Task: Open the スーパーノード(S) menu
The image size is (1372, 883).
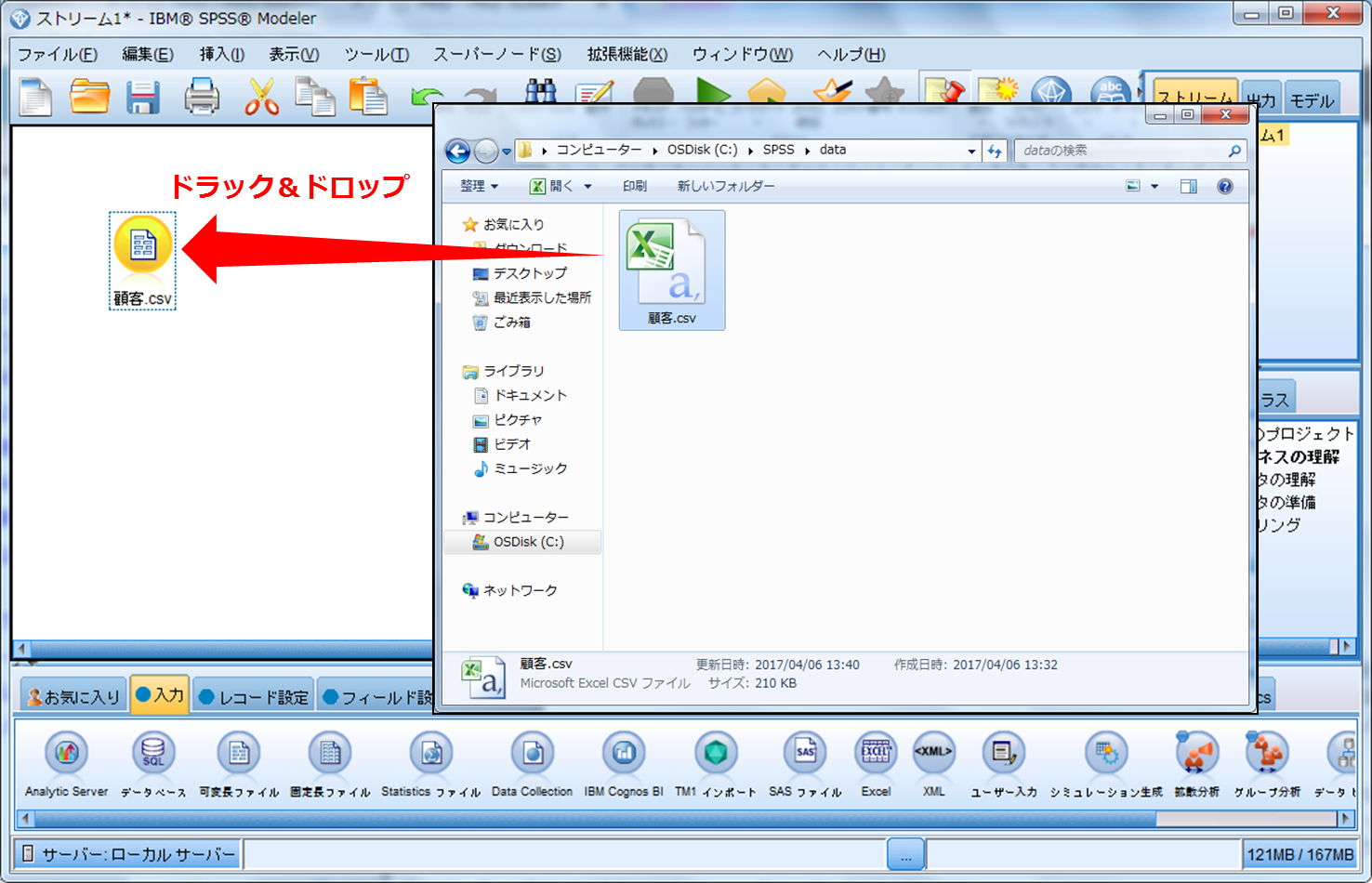Action: (497, 54)
